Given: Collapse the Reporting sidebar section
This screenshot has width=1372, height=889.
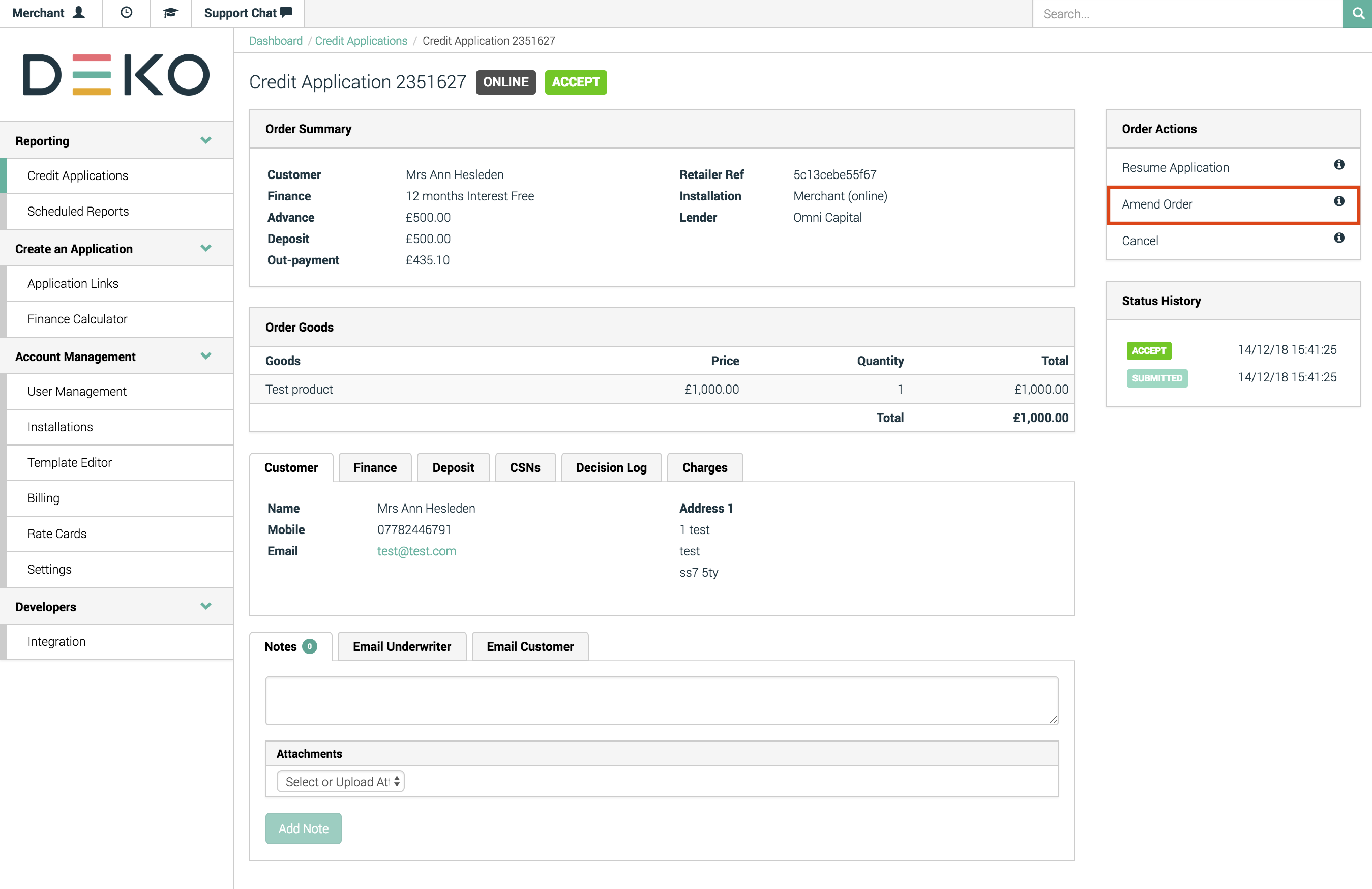Looking at the screenshot, I should 206,141.
